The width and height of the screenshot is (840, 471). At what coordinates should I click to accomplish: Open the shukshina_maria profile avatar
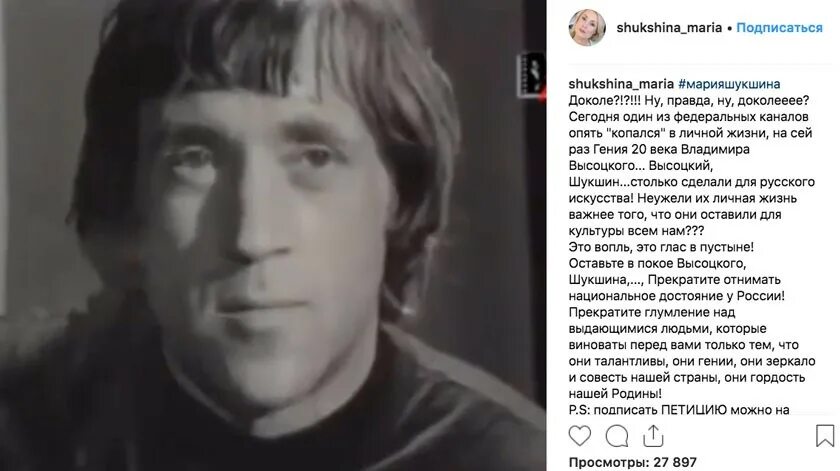pyautogui.click(x=587, y=27)
